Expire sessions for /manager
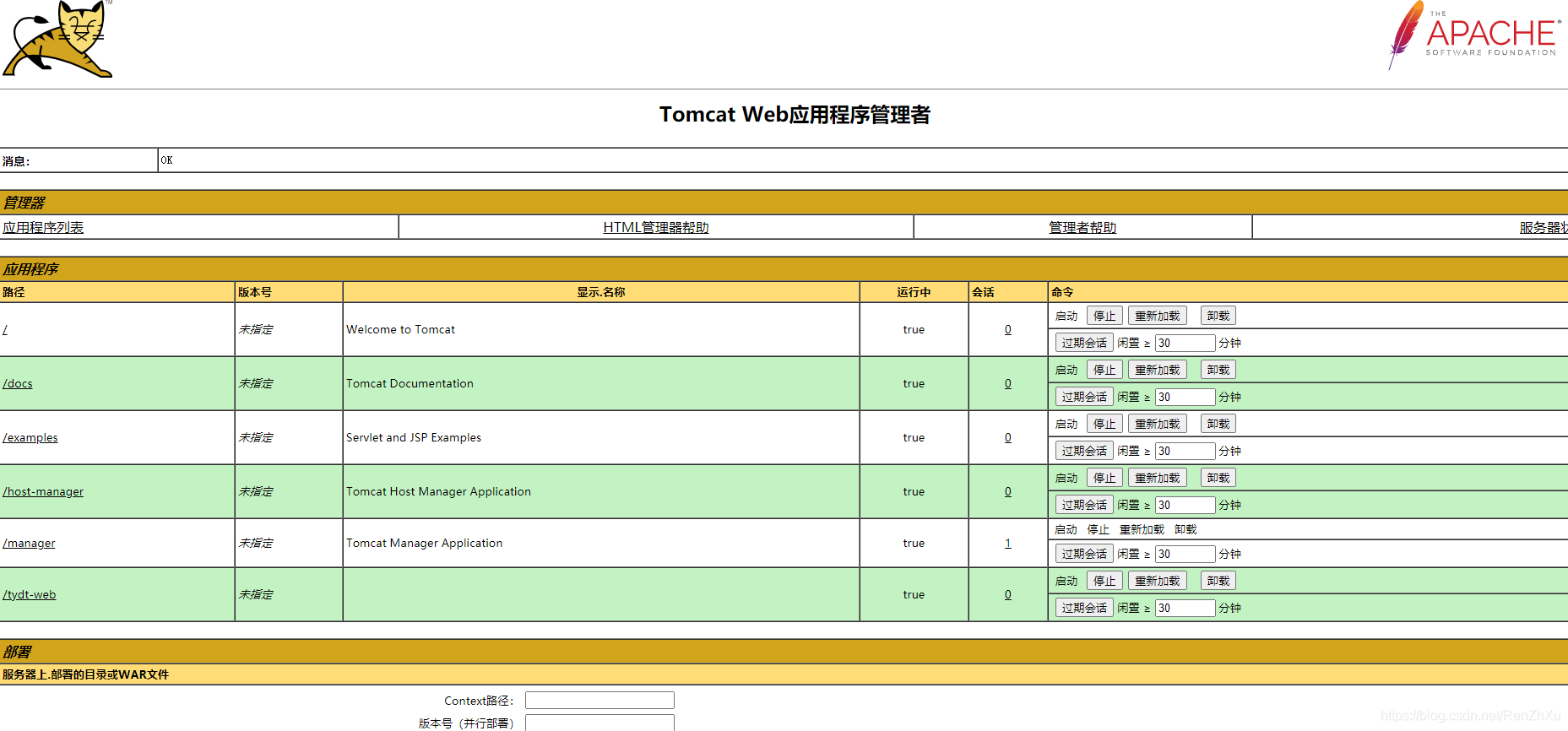Viewport: 1568px width, 731px height. 1084,554
